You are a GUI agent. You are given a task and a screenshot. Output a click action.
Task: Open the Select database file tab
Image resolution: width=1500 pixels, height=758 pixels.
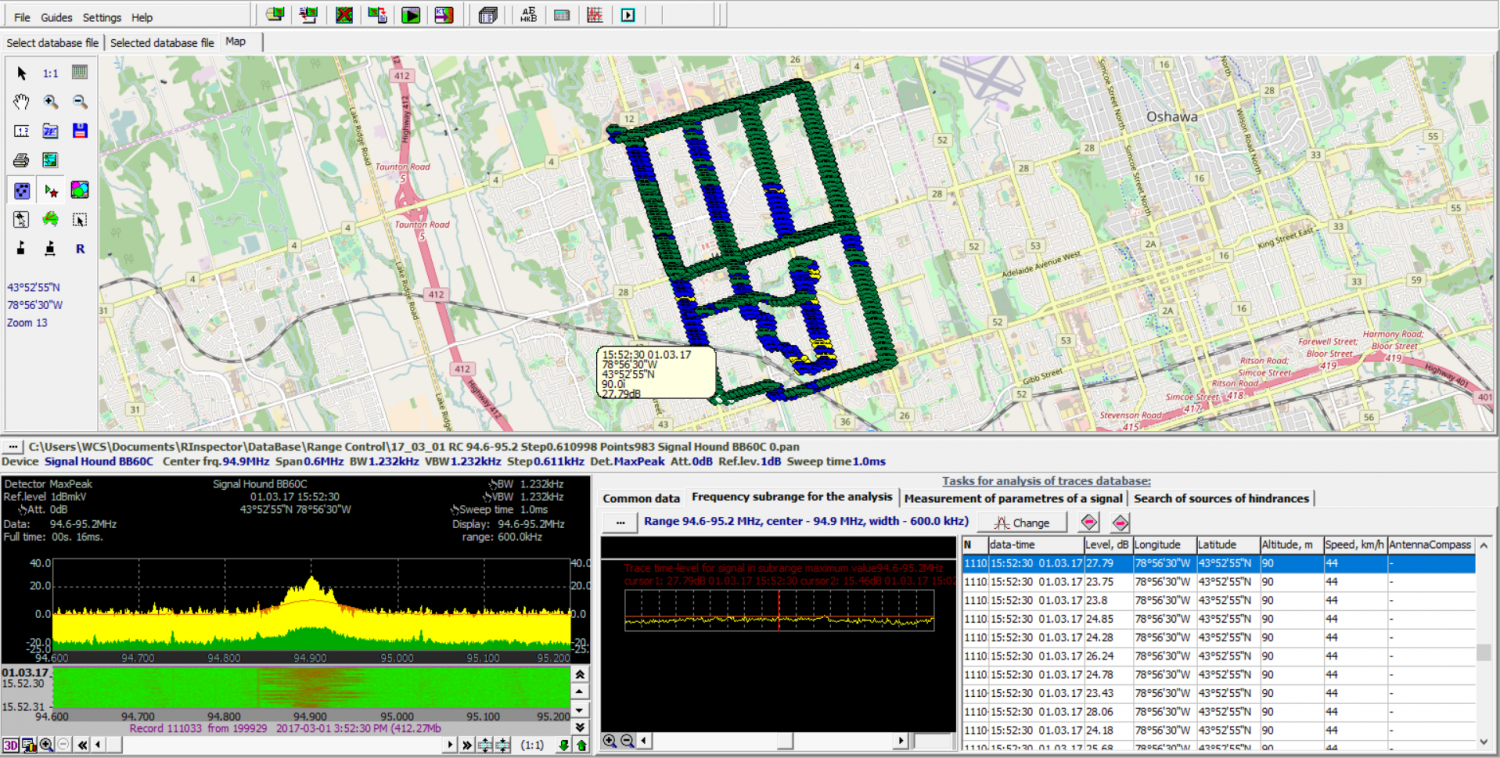pyautogui.click(x=52, y=43)
